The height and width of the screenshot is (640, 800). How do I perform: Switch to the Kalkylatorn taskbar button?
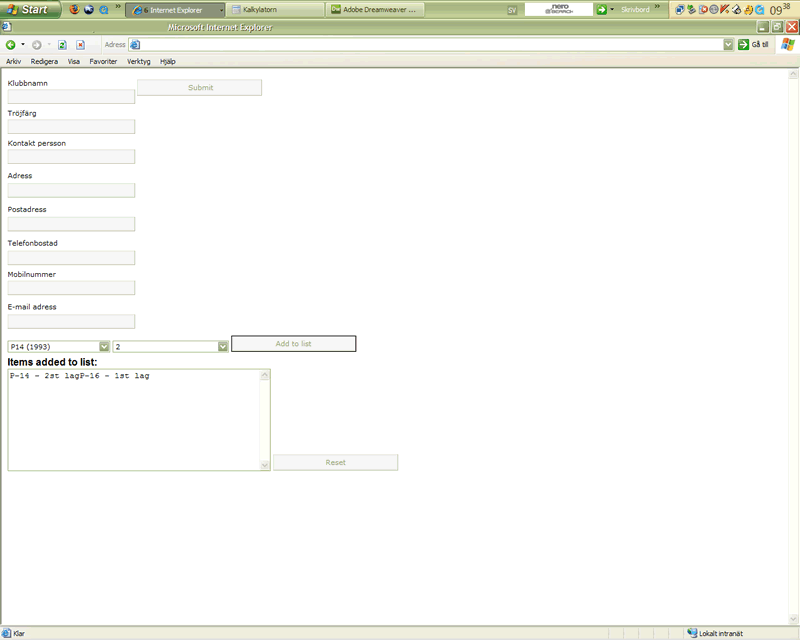click(x=276, y=10)
